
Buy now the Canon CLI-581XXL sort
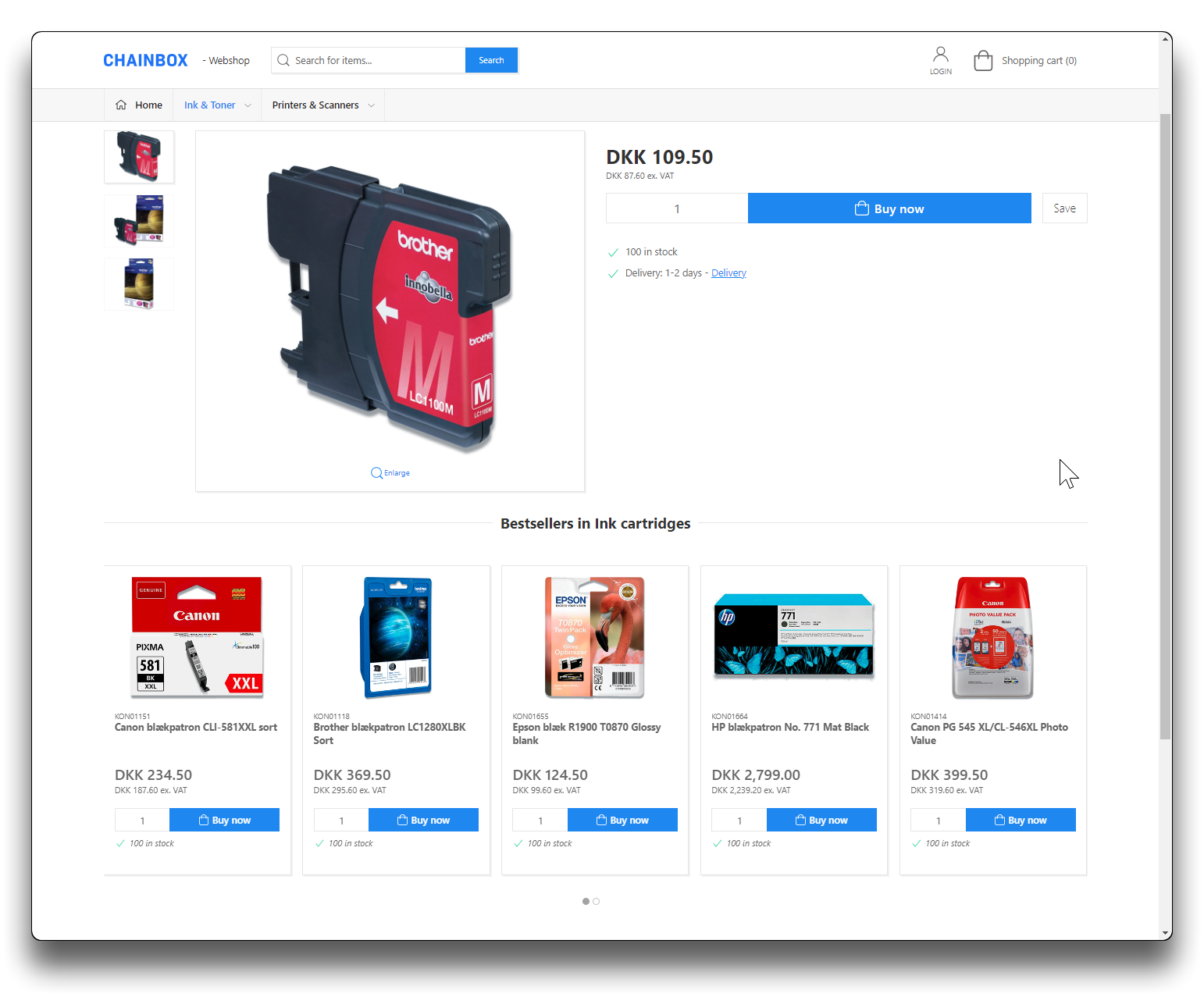coord(225,820)
